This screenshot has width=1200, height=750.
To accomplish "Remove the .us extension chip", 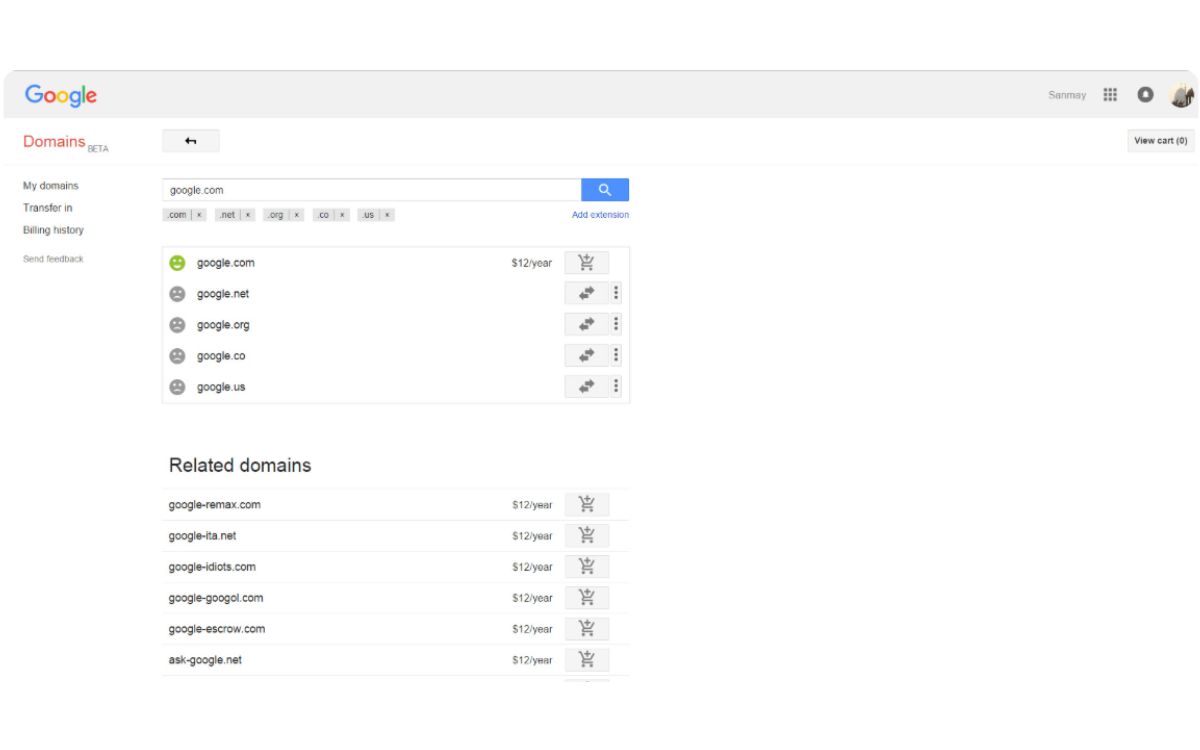I will point(387,215).
